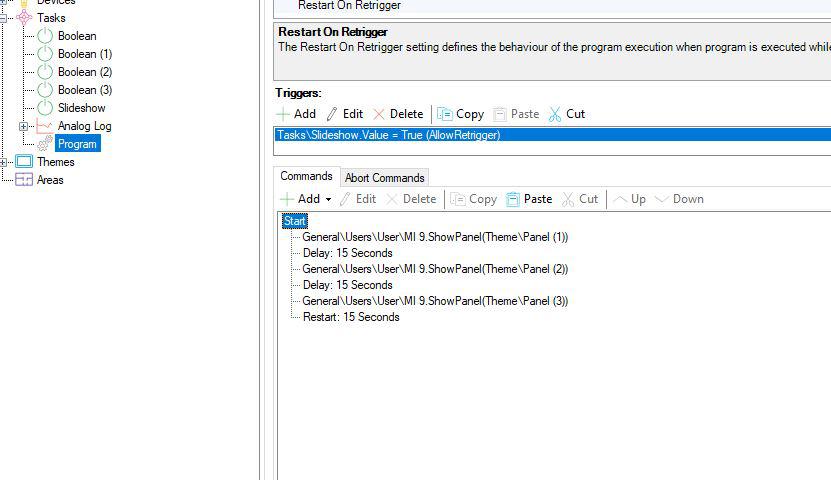Switch to the Commands tab
This screenshot has width=831, height=480.
coord(306,177)
